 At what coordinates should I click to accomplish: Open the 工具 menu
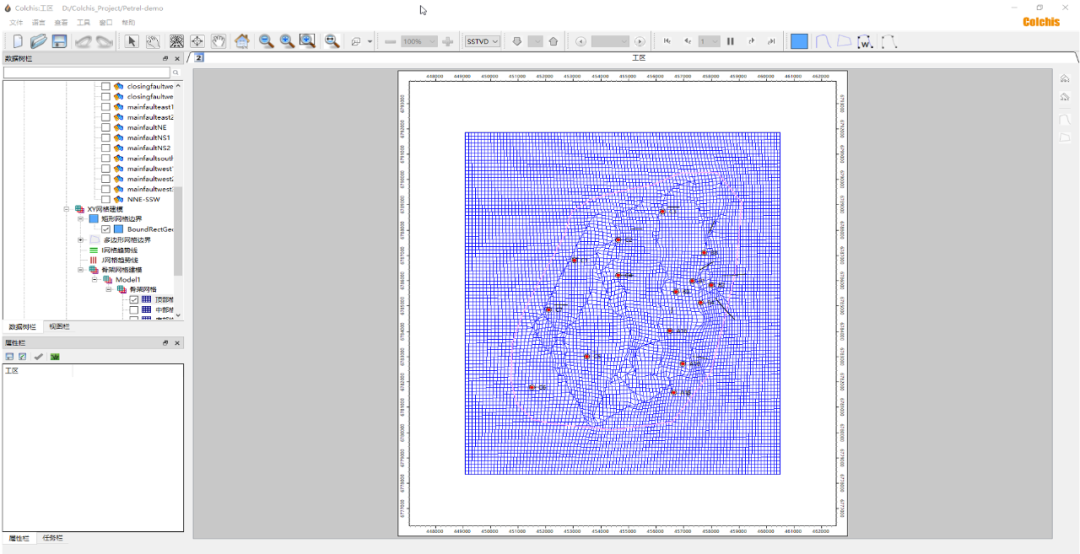point(83,21)
